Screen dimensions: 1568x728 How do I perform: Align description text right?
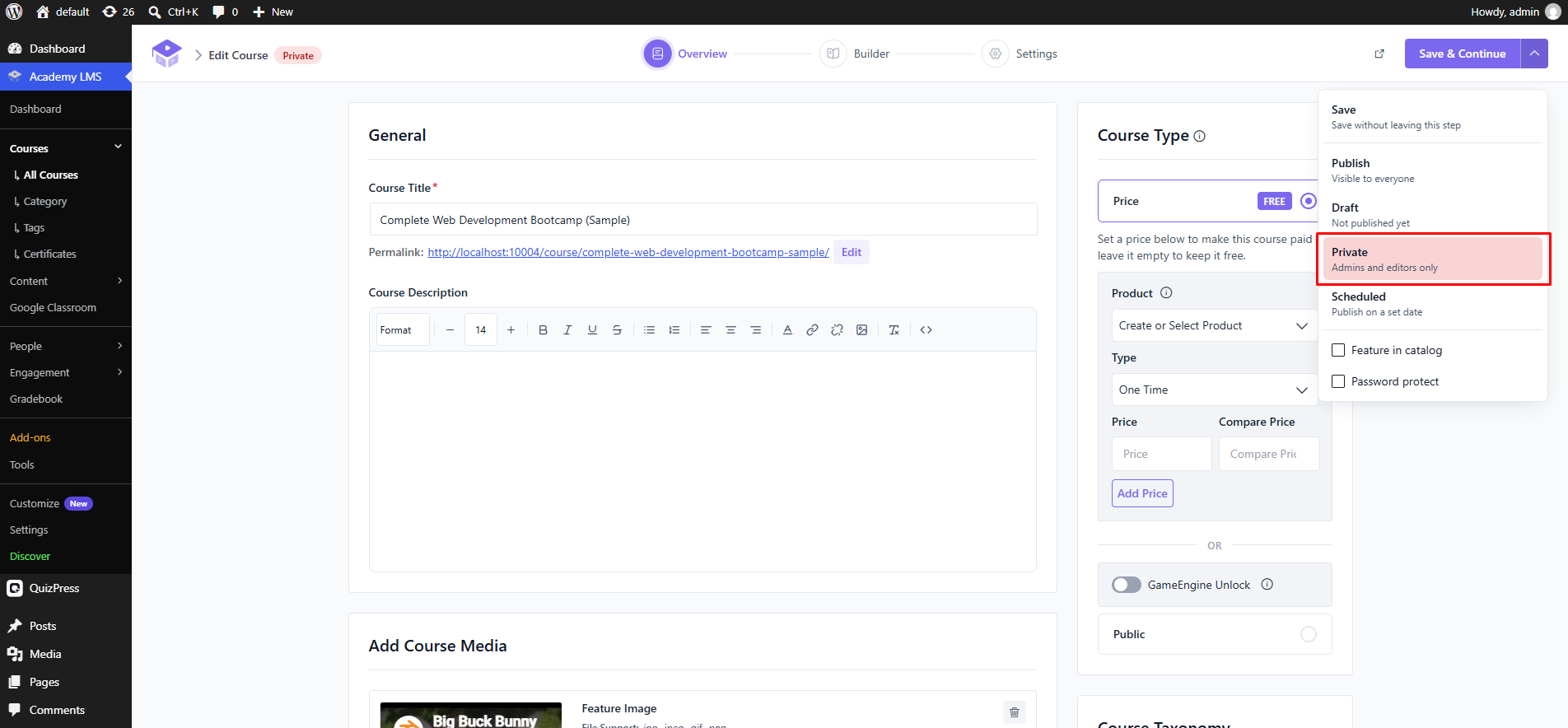tap(755, 330)
